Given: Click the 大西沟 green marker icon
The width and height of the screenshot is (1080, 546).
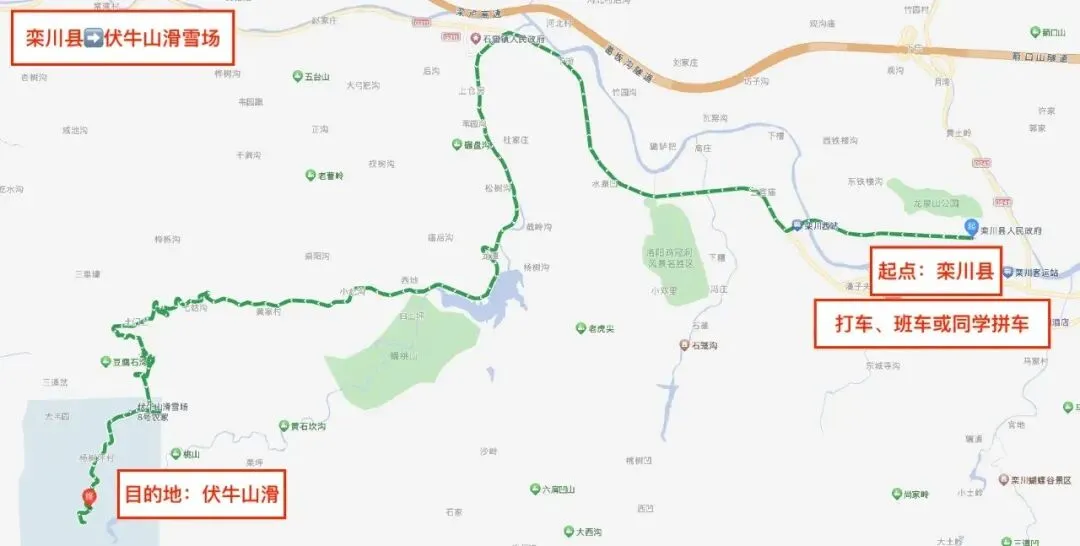Looking at the screenshot, I should point(568,532).
